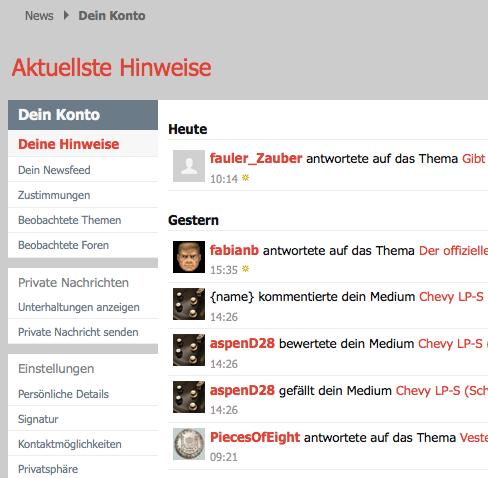Viewport: 488px width, 478px height.
Task: Open Persönliche Details settings
Action: pyautogui.click(x=83, y=394)
